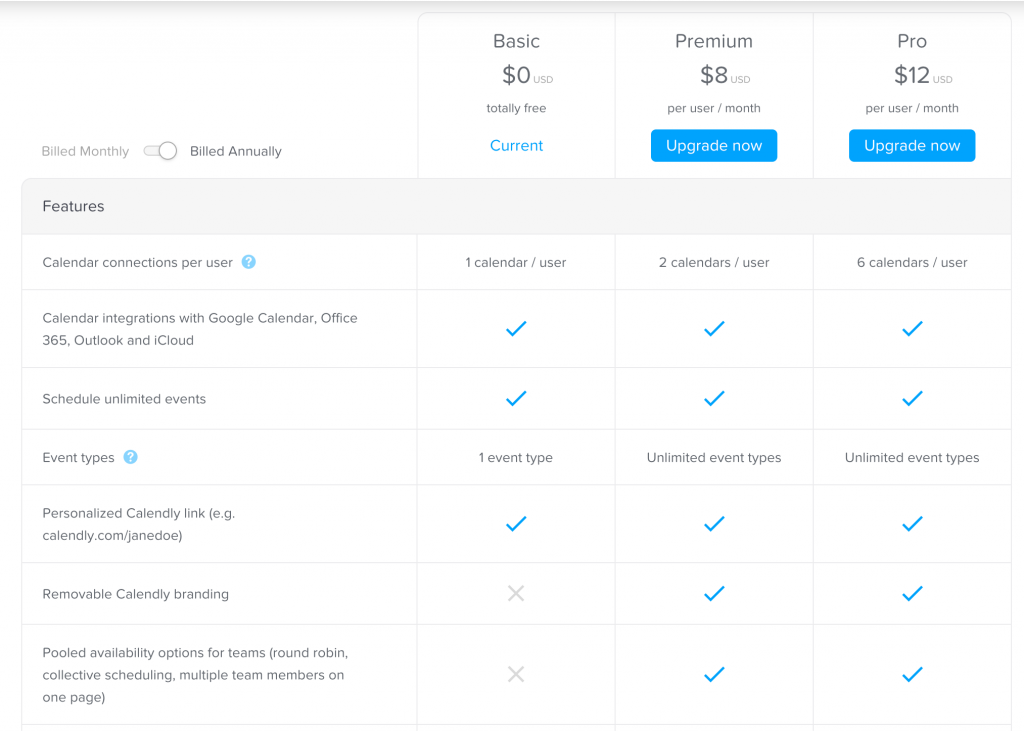This screenshot has height=731, width=1024.
Task: Click the $8 USD price
Action: tap(725, 75)
